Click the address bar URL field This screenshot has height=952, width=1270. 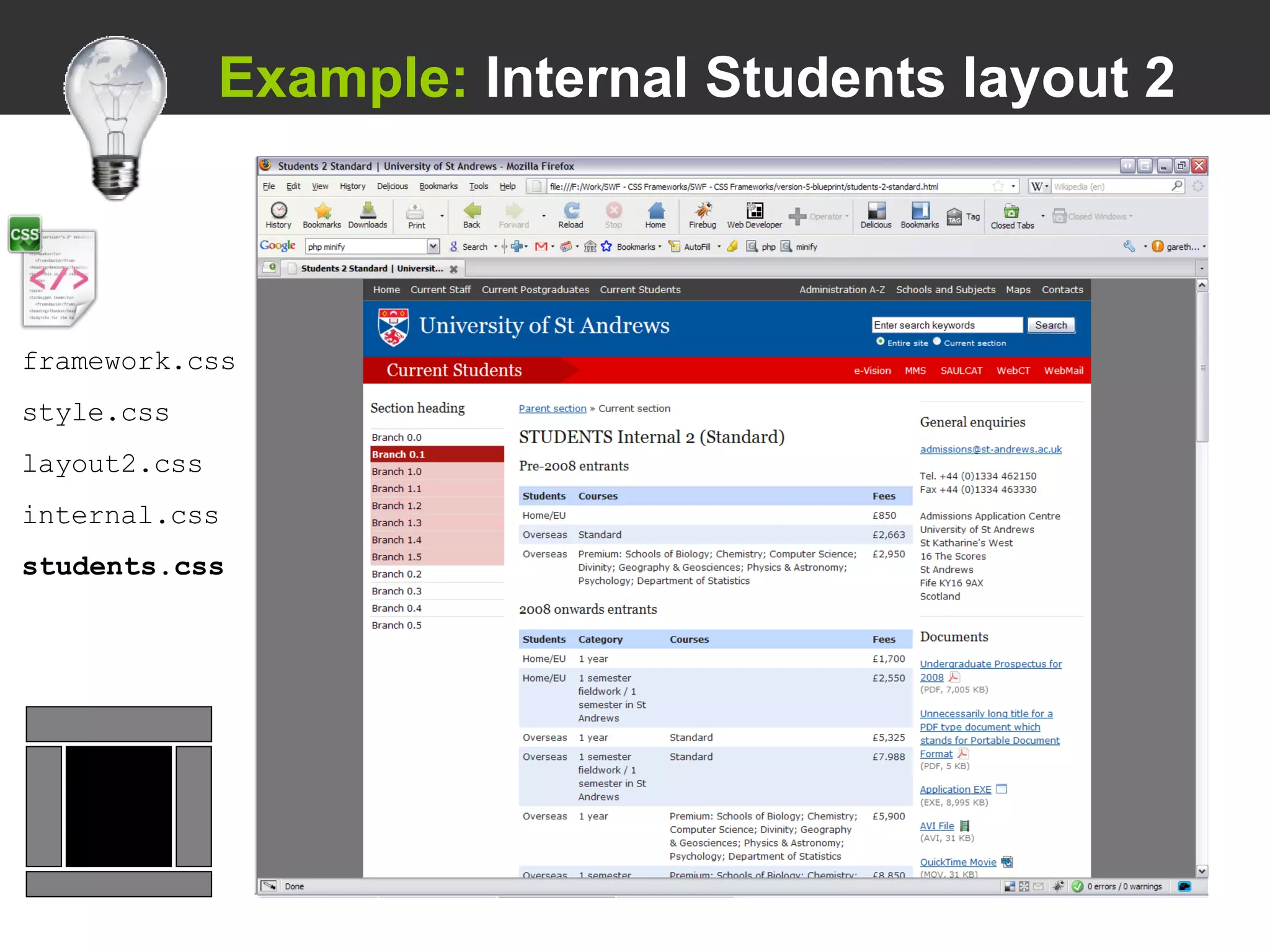[768, 187]
